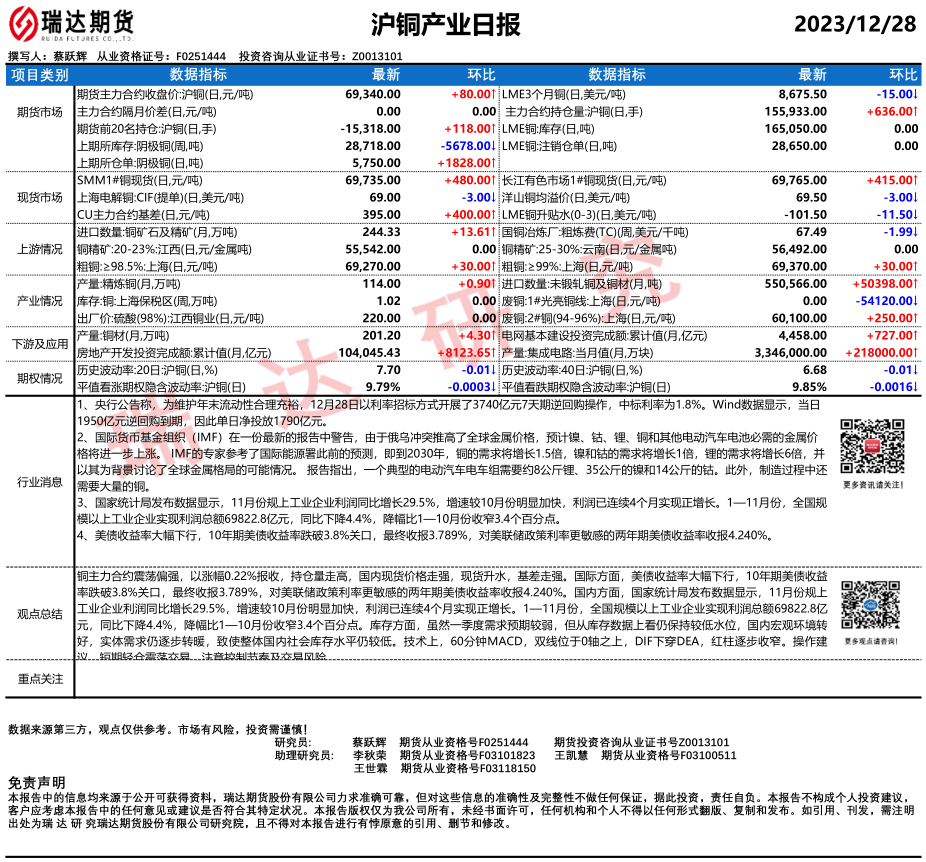The width and height of the screenshot is (926, 862).
Task: Select the 上游情况 category label
Action: [40, 251]
